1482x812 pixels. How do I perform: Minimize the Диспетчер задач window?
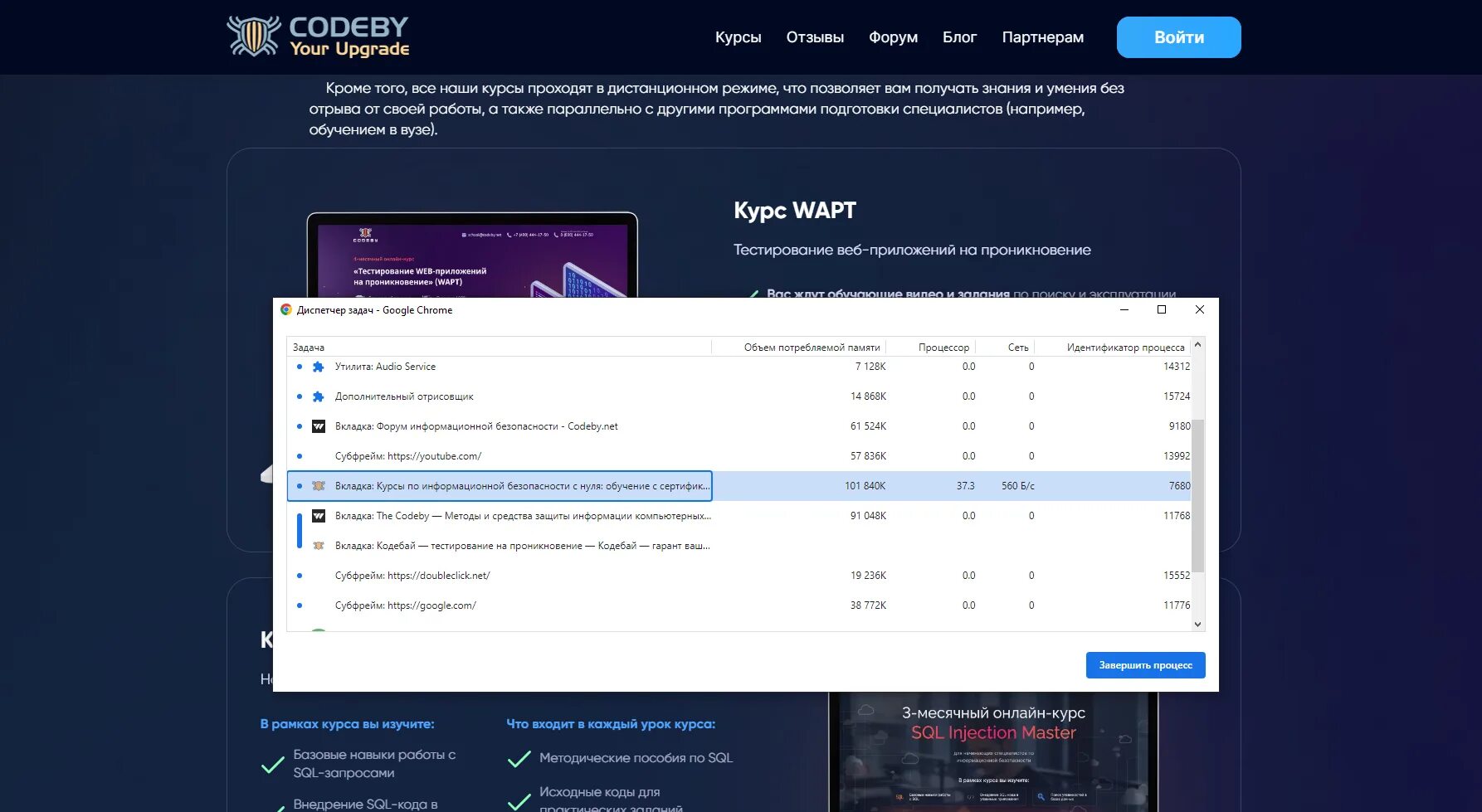tap(1124, 309)
